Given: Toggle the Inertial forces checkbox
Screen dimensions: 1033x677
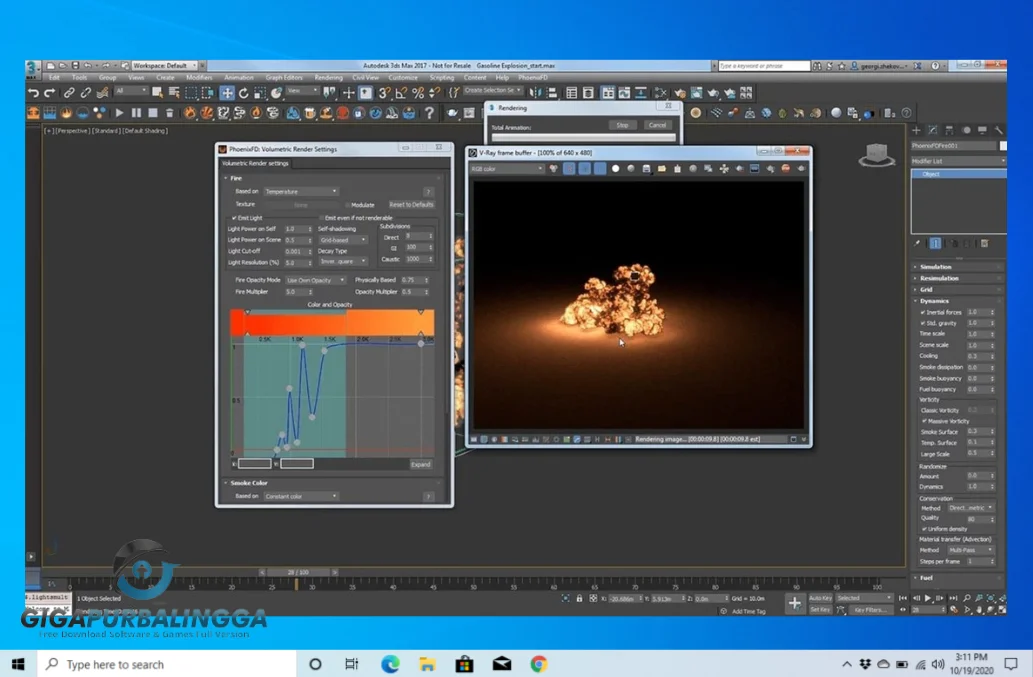Looking at the screenshot, I should click(x=922, y=312).
